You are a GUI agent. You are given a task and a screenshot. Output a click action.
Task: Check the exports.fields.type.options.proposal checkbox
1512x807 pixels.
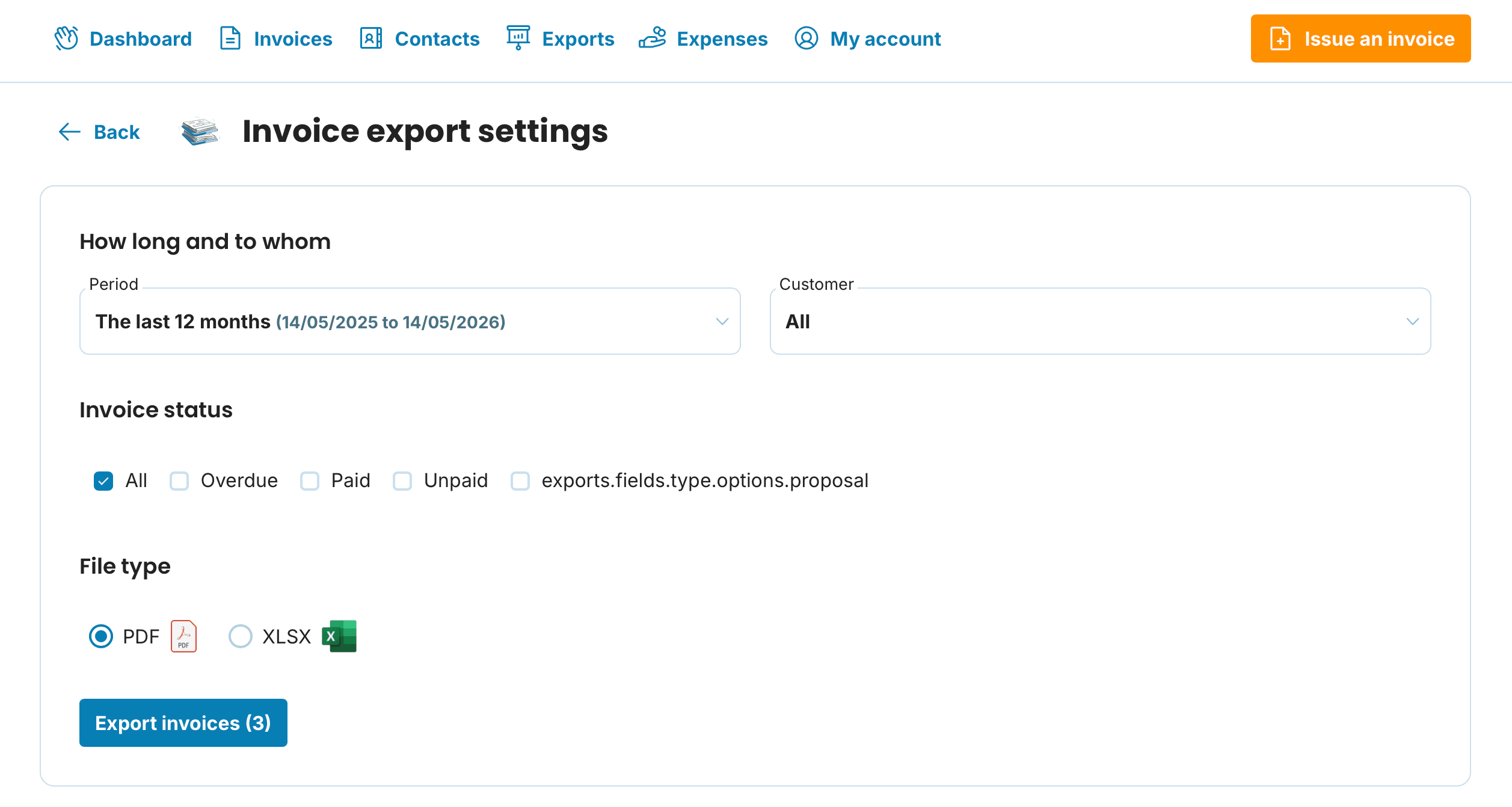[520, 481]
